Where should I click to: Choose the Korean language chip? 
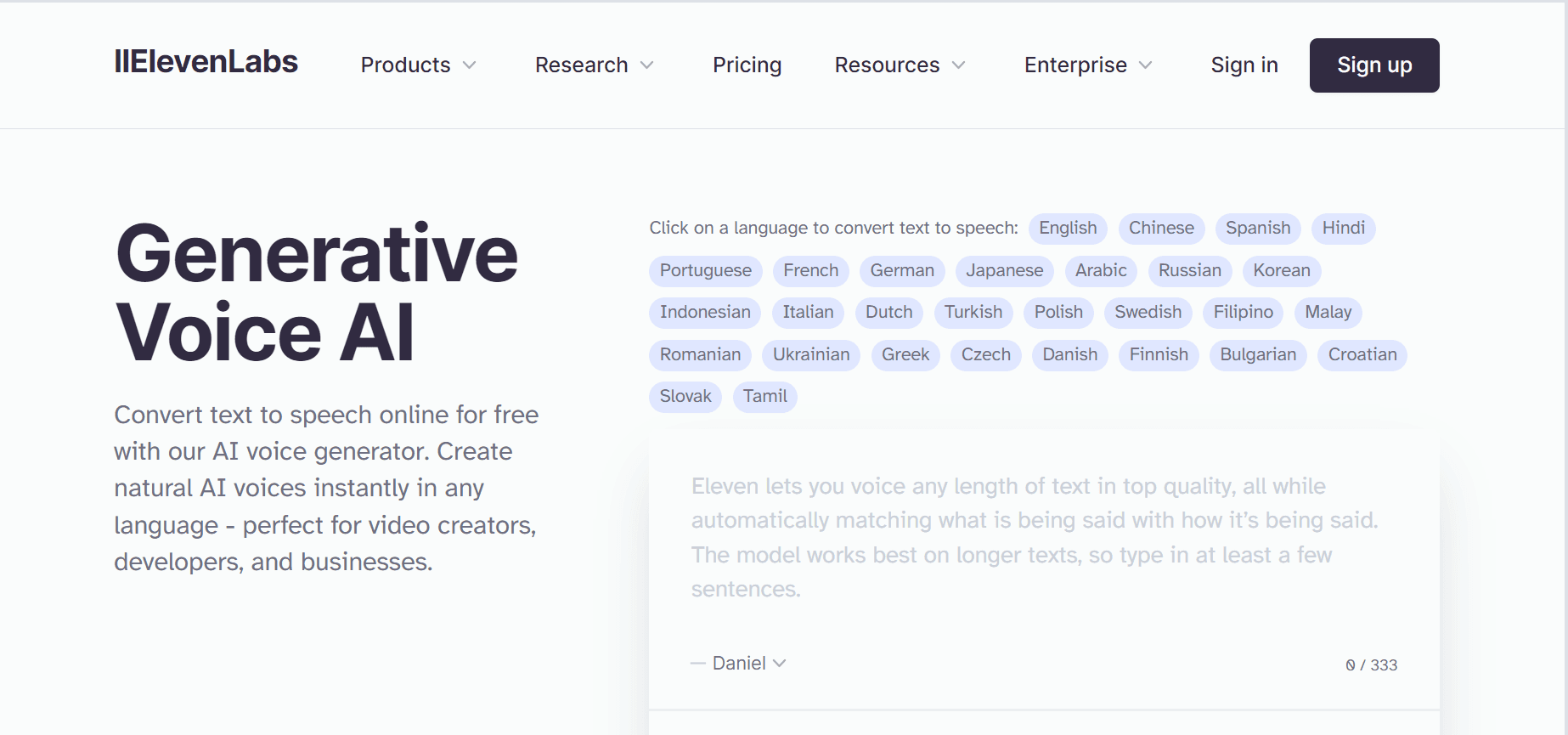(x=1282, y=271)
